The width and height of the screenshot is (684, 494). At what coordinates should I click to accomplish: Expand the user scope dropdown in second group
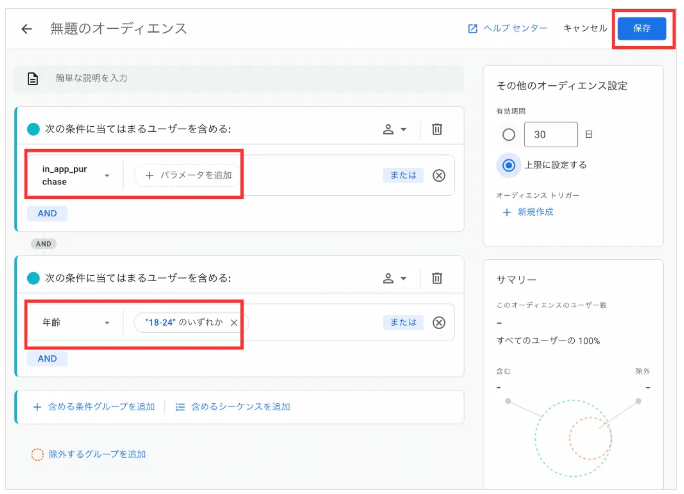[395, 278]
